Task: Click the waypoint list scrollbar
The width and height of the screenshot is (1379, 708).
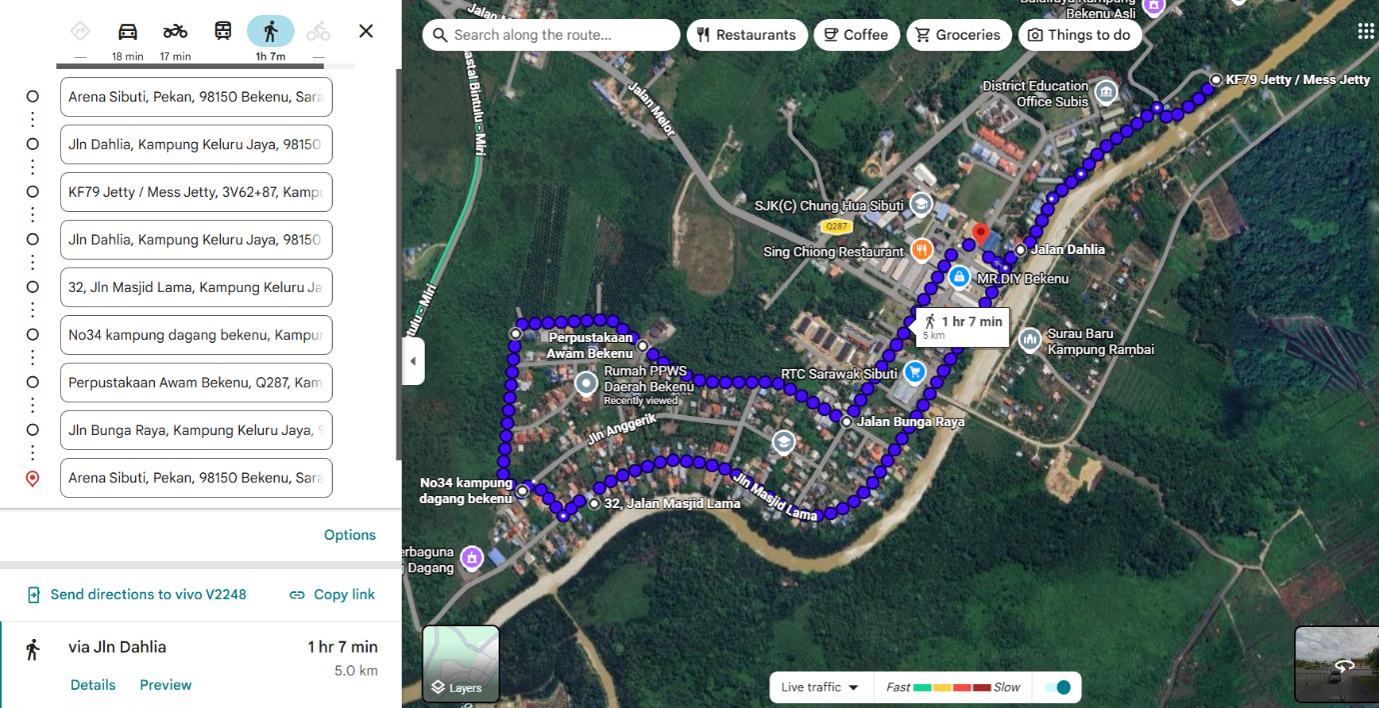Action: pyautogui.click(x=398, y=264)
